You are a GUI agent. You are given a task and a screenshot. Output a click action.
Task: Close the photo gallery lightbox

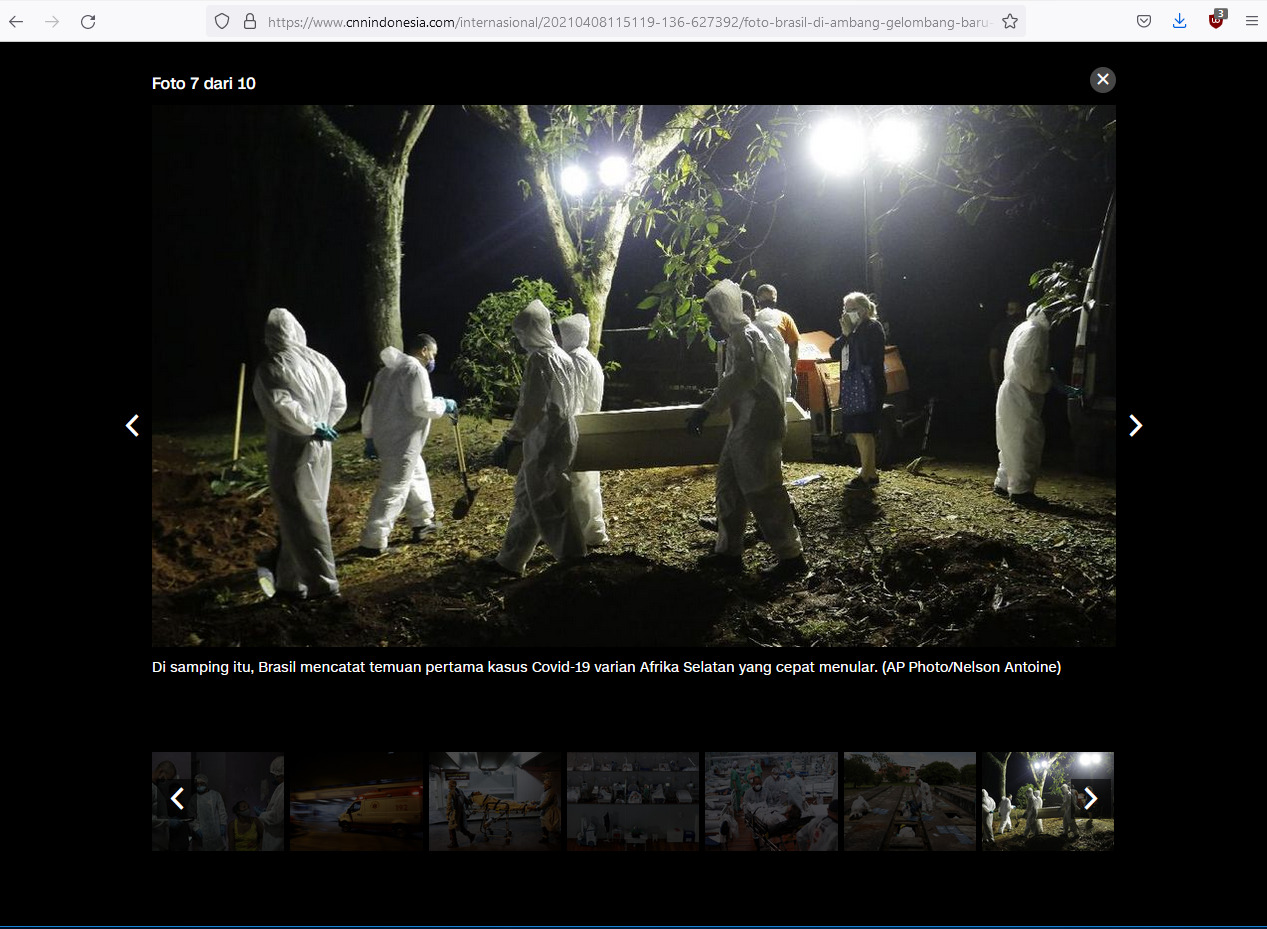coord(1102,80)
